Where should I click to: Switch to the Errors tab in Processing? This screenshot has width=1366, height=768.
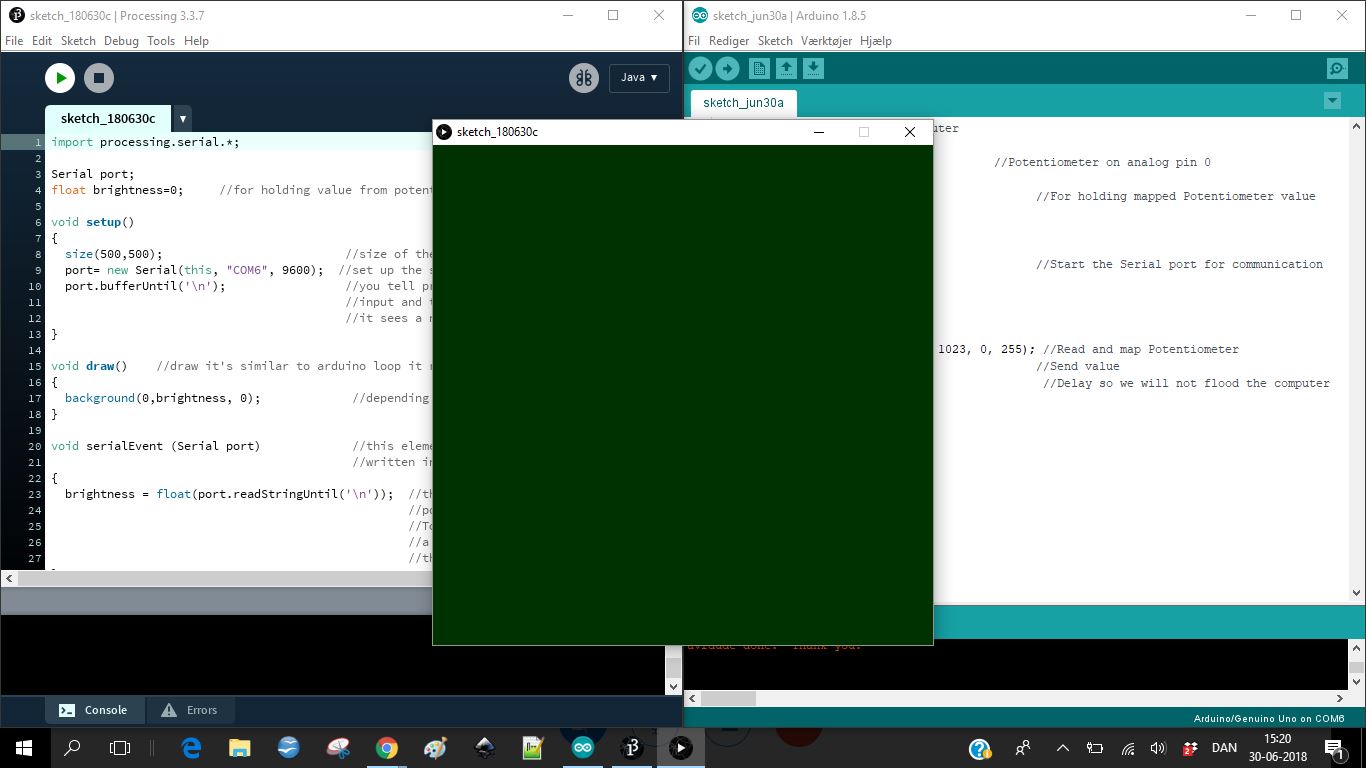(190, 710)
